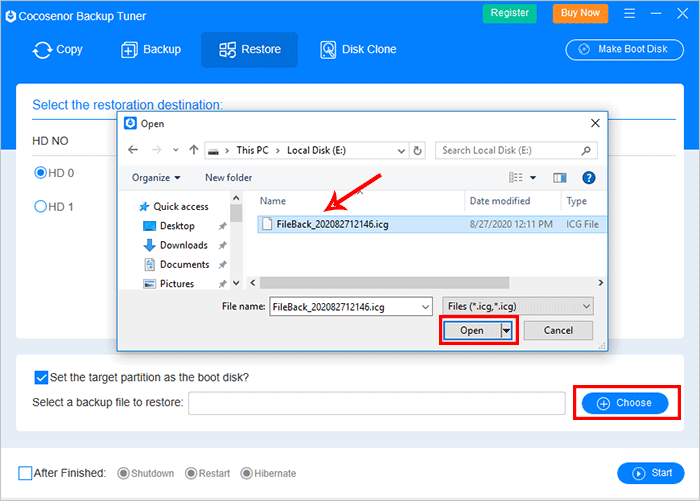This screenshot has height=501, width=700.
Task: Click the Choose backup file button
Action: 625,403
